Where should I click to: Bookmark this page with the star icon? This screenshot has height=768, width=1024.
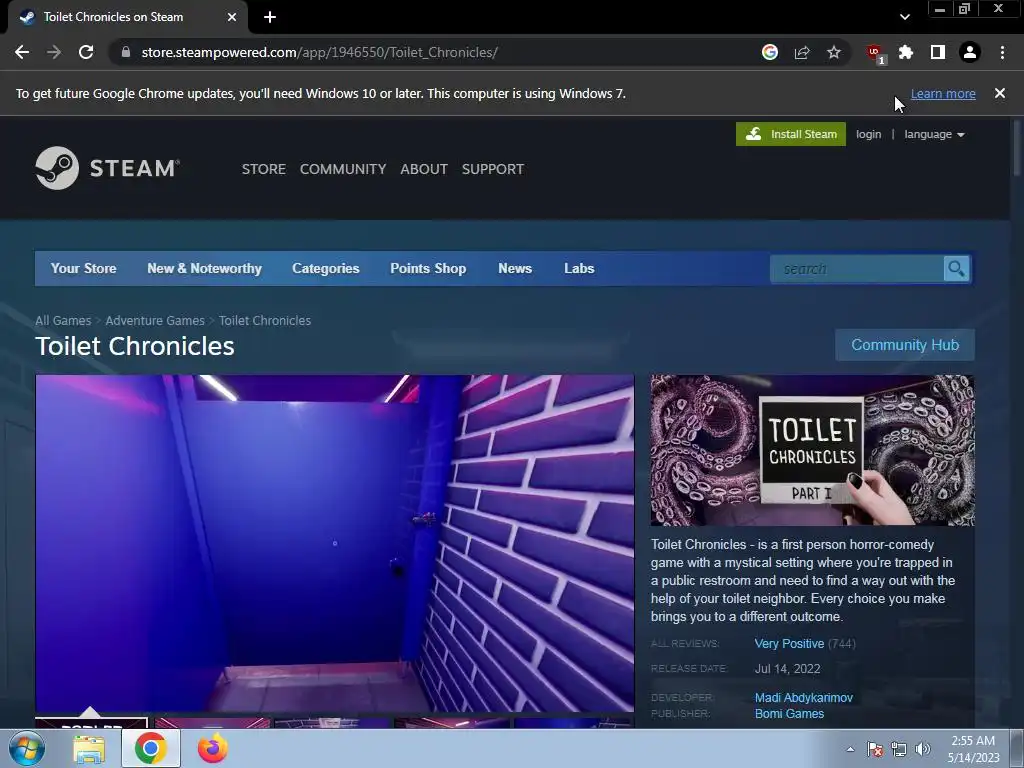pos(834,52)
